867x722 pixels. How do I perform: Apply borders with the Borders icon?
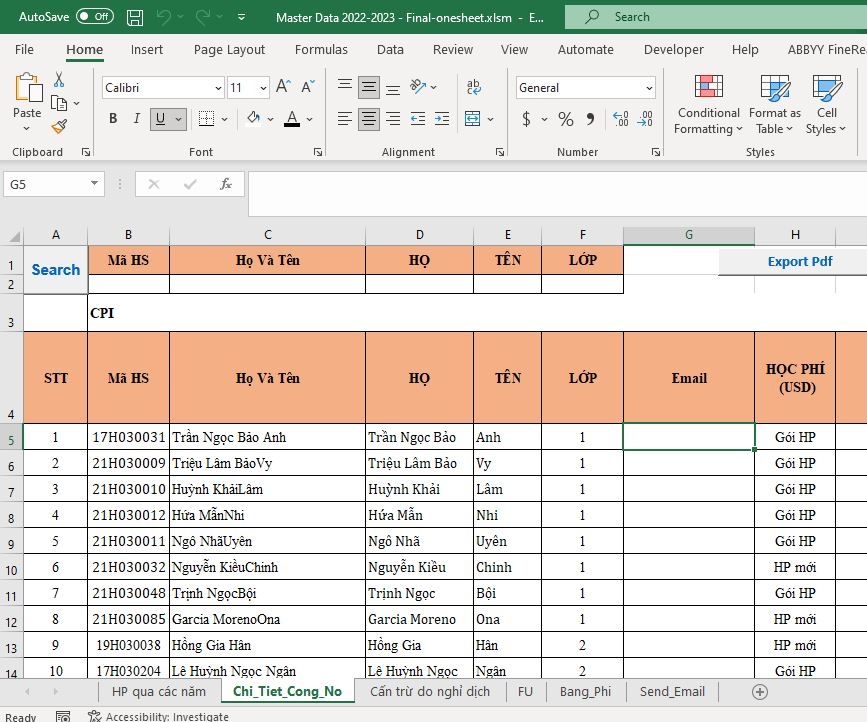coord(206,118)
